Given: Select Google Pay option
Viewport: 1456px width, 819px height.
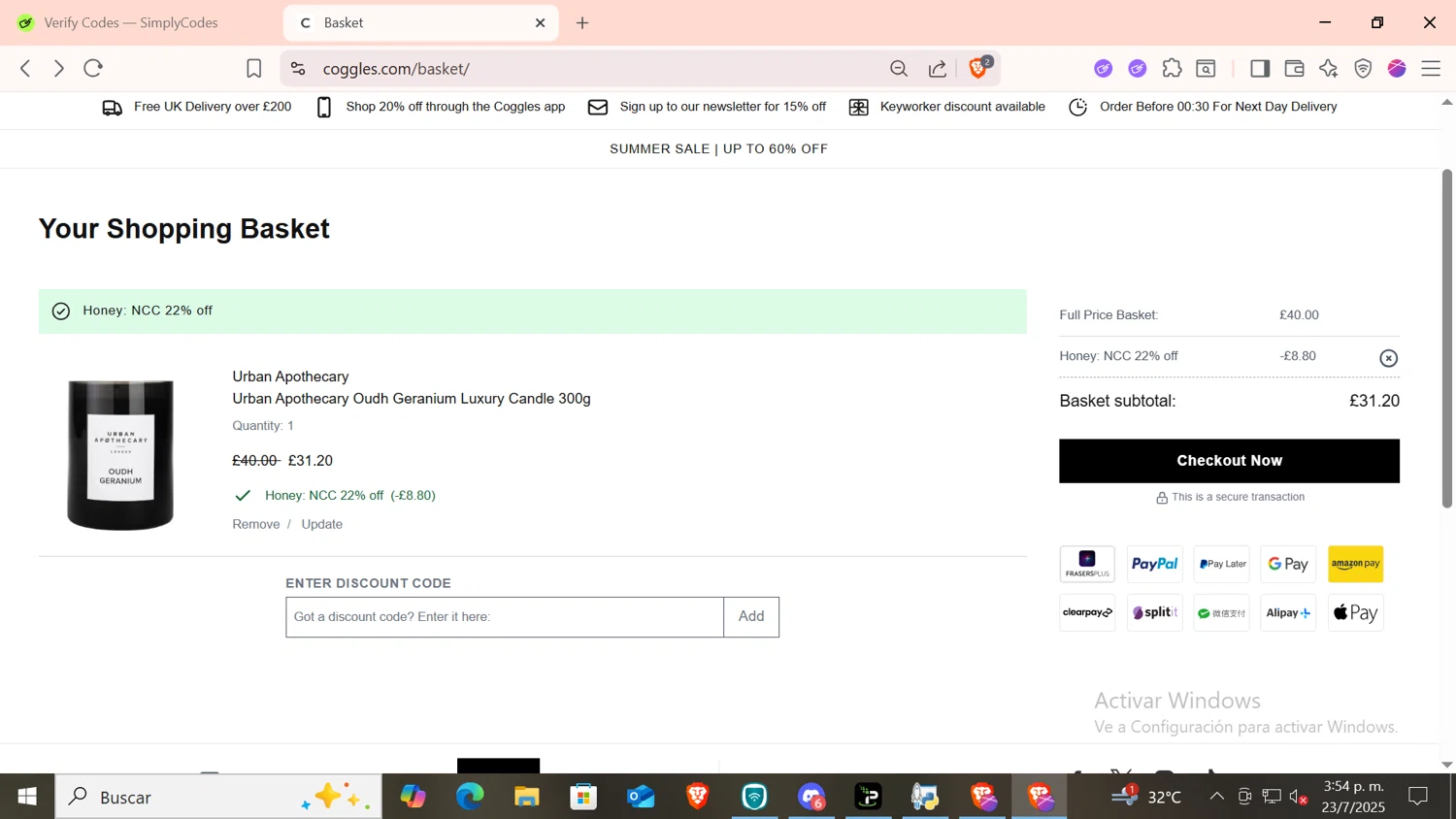Looking at the screenshot, I should pyautogui.click(x=1288, y=564).
